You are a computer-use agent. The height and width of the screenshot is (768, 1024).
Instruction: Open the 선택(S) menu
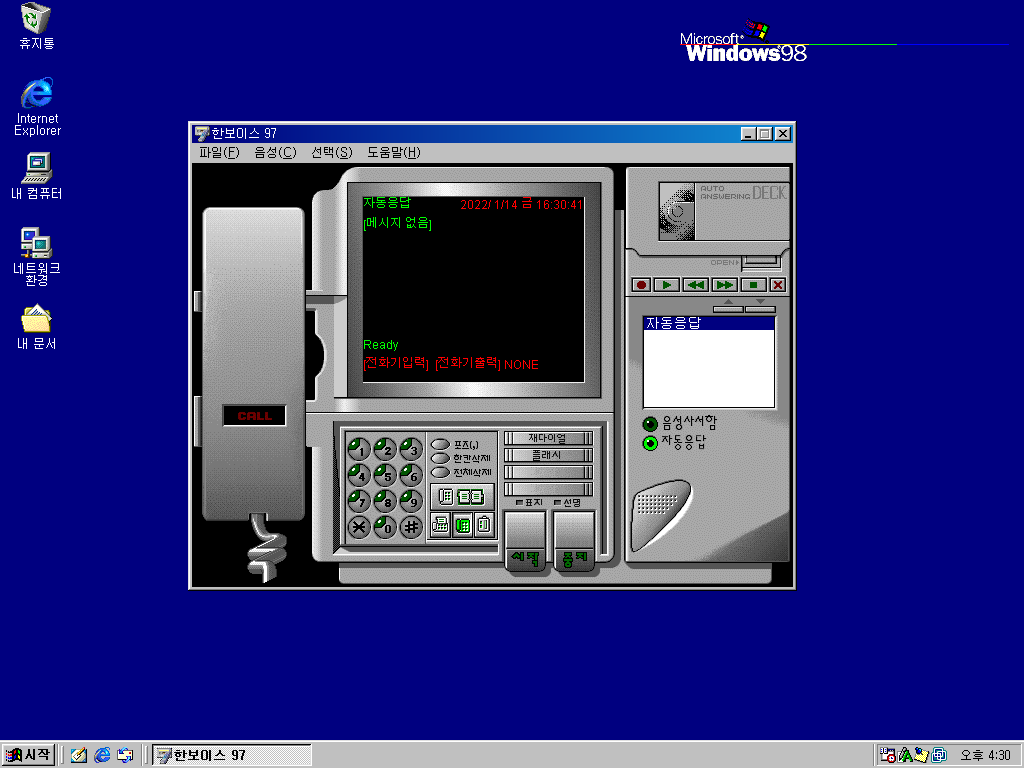332,152
